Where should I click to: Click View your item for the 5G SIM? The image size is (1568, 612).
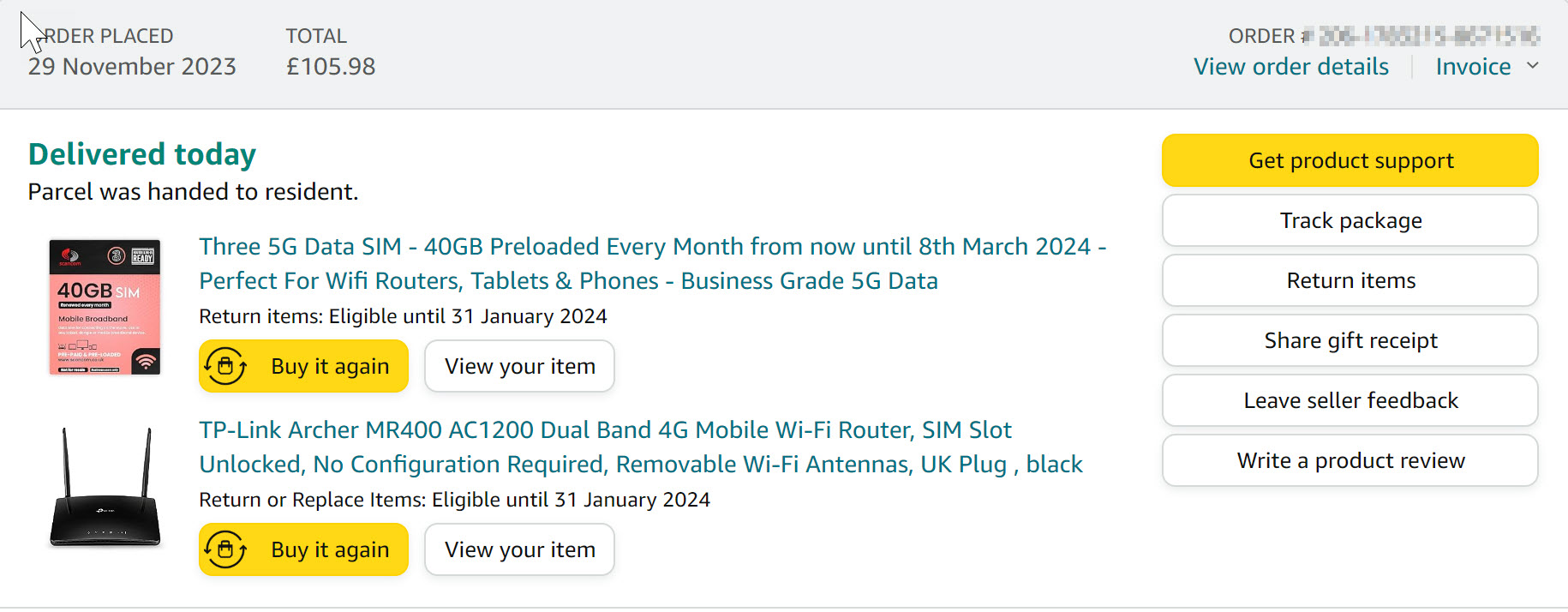click(519, 366)
